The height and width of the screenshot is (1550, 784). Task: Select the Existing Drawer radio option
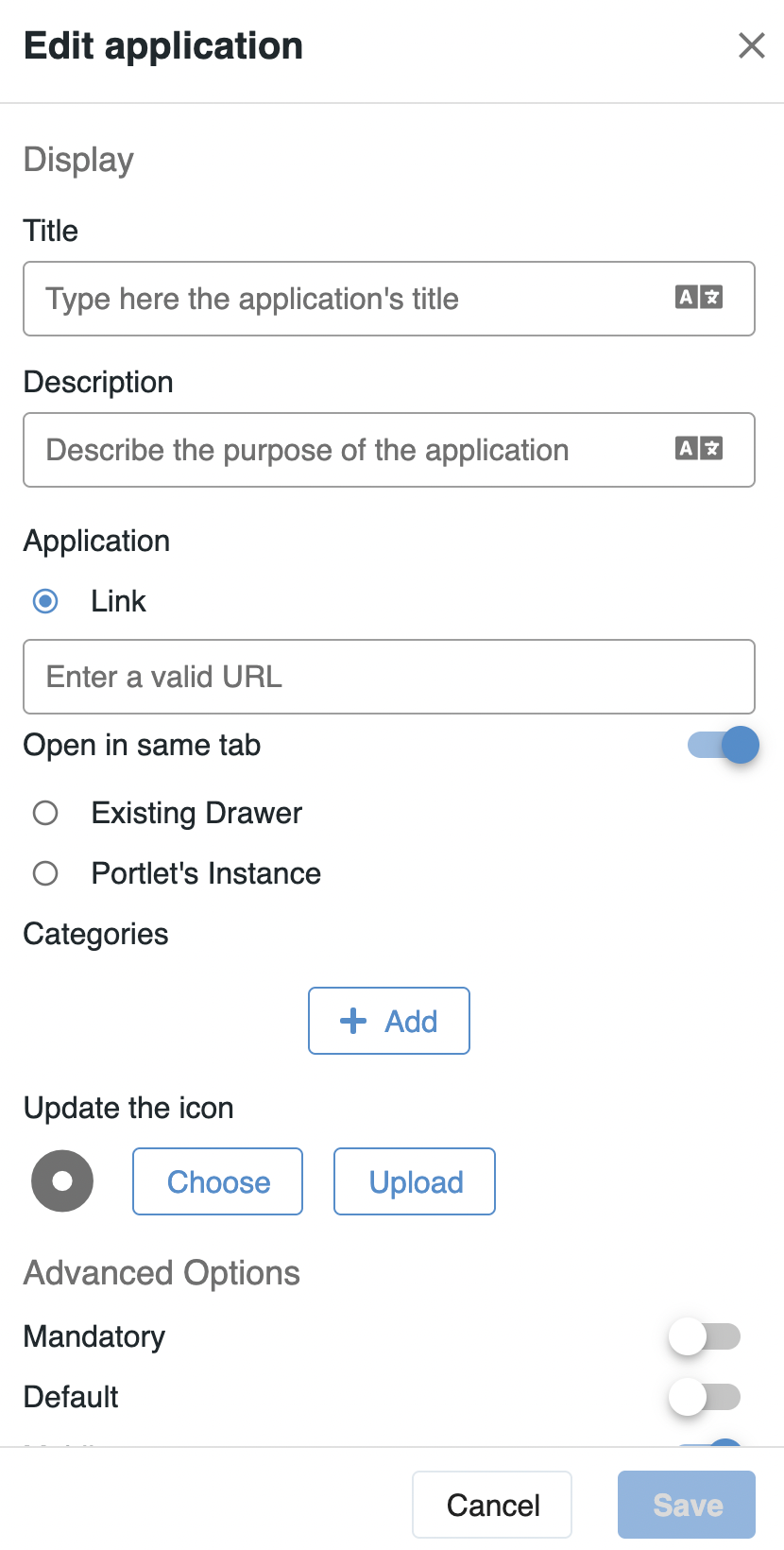[x=45, y=813]
